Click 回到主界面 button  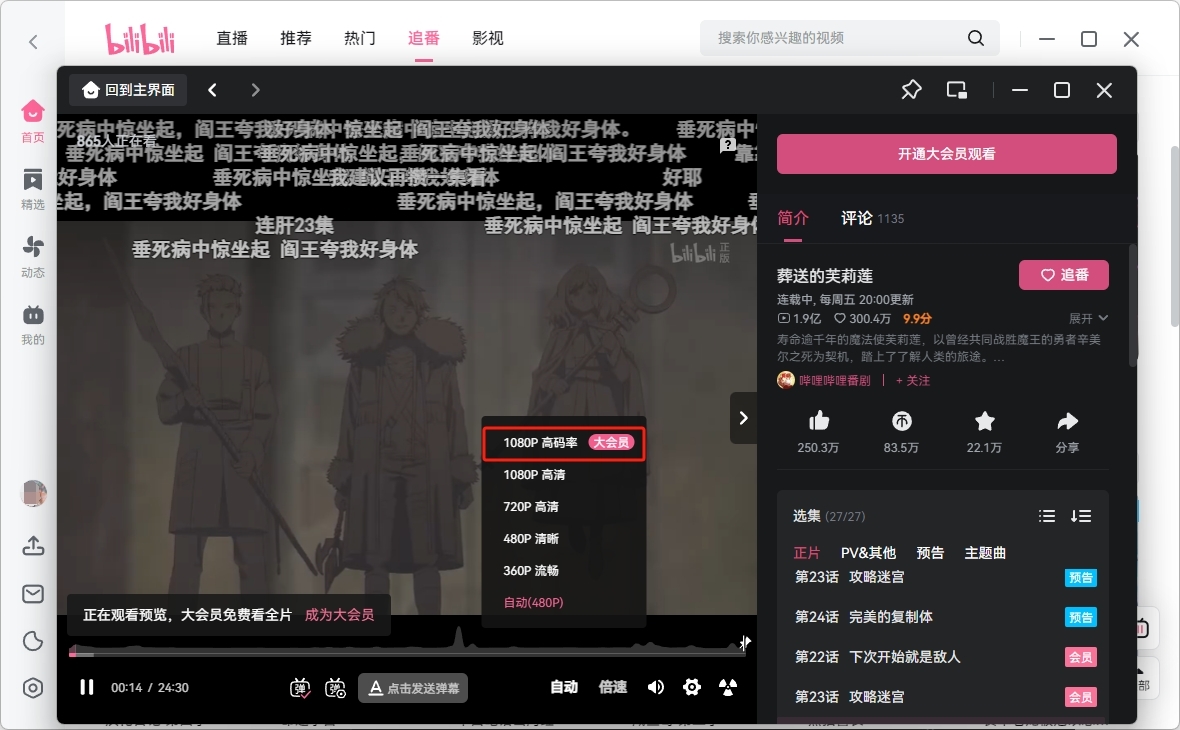pyautogui.click(x=129, y=90)
